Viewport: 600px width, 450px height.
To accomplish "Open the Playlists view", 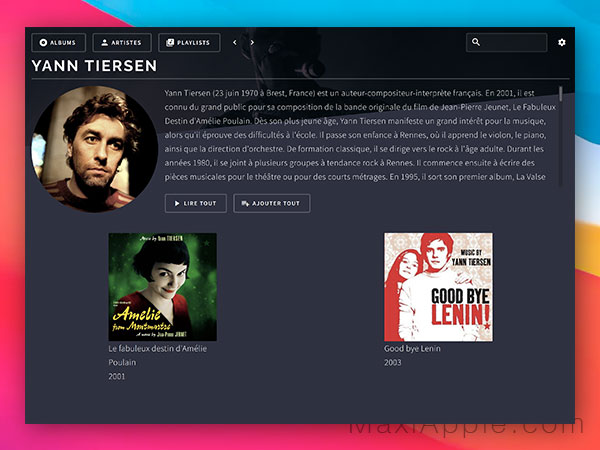I will (x=189, y=42).
